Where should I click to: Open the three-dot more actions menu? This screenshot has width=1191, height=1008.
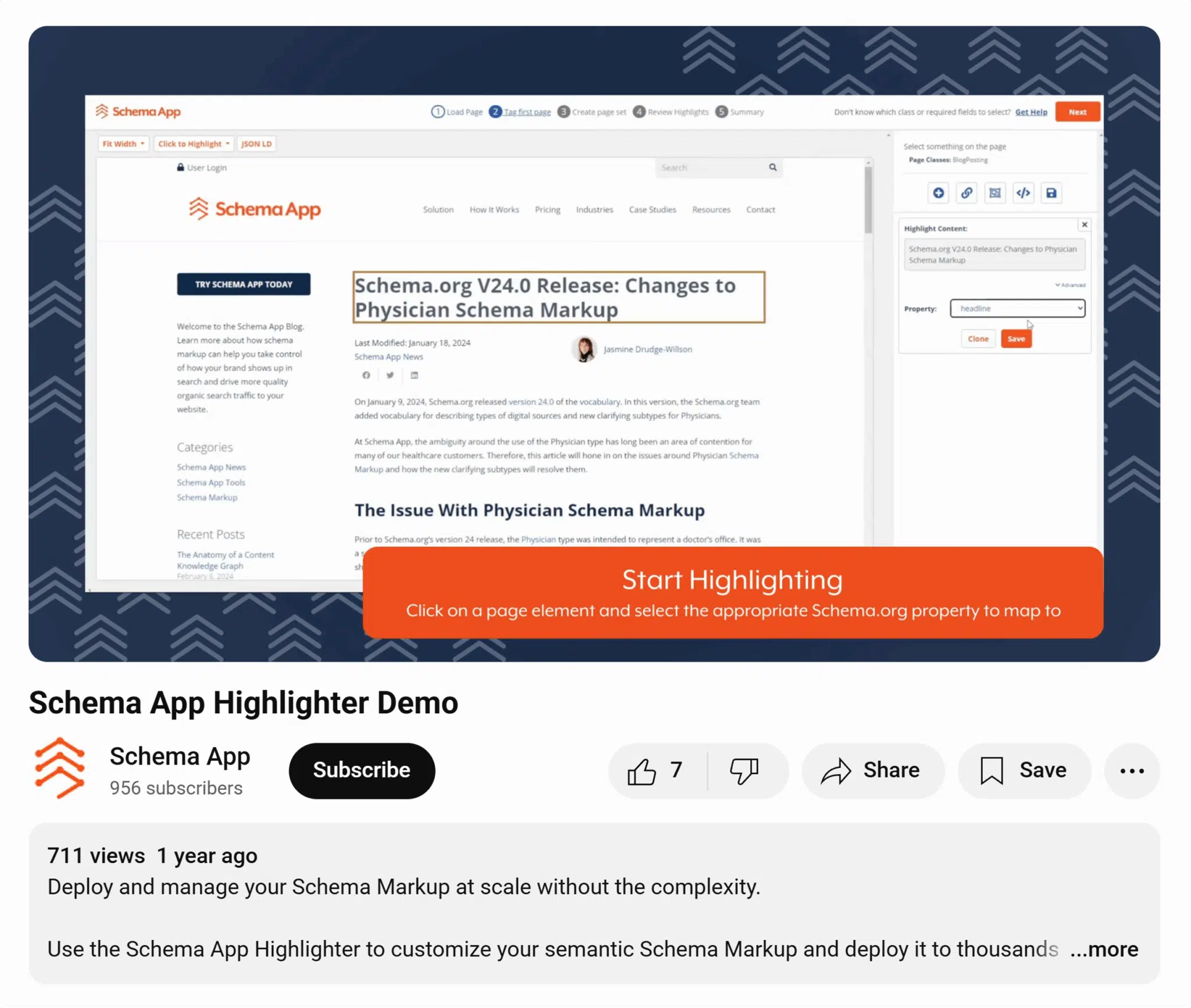1132,771
